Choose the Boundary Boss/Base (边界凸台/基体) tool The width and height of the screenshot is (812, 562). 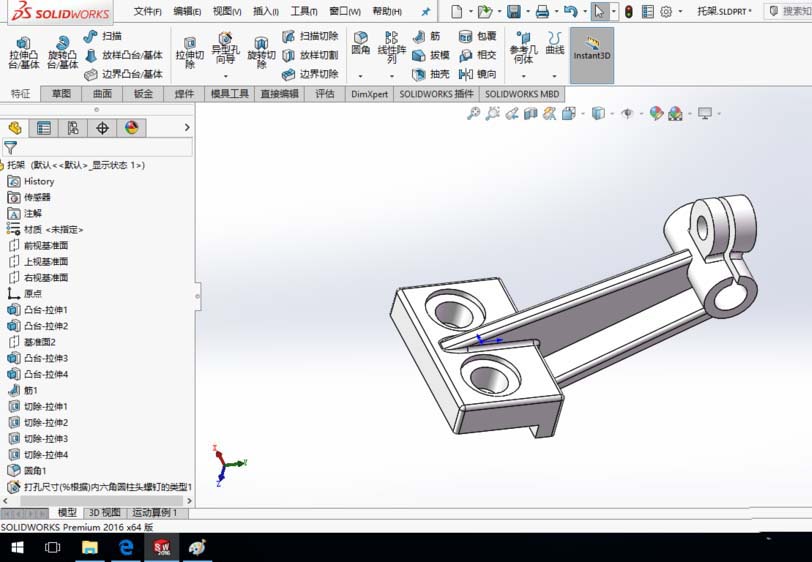[x=123, y=74]
